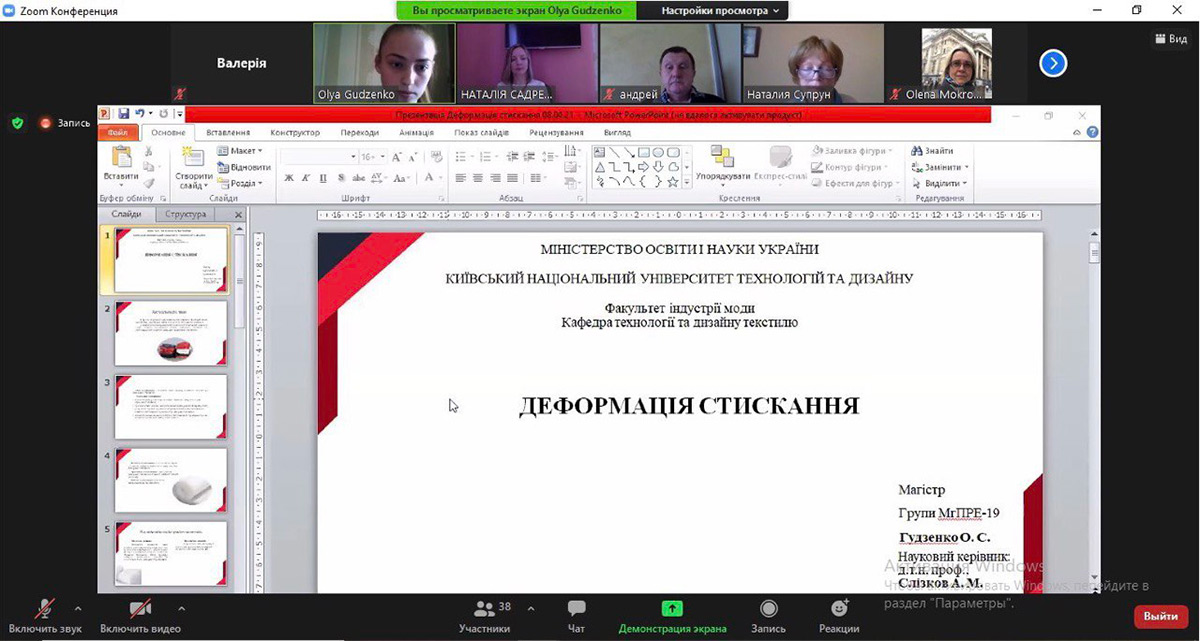
Task: Select slide 3 thumbnail in panel
Action: point(171,406)
